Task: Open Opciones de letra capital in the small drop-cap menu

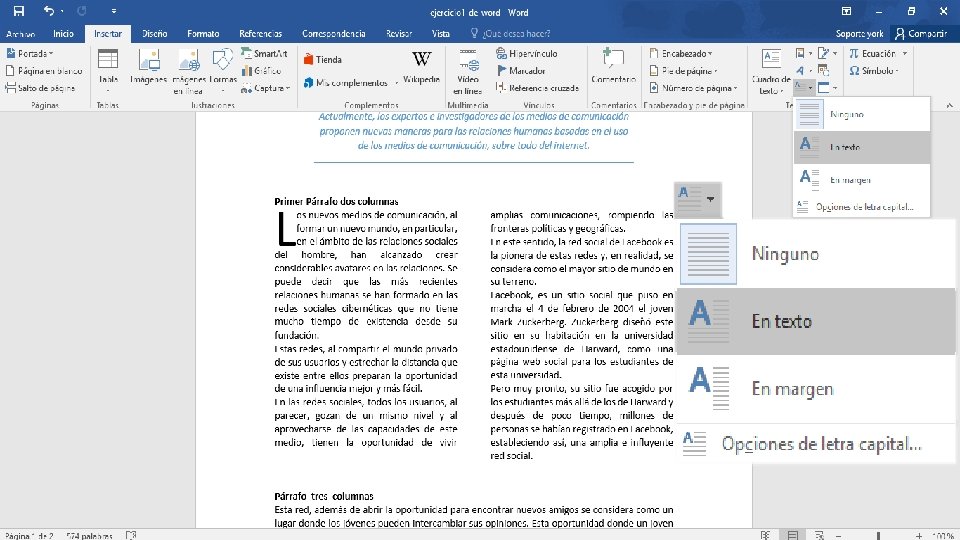Action: click(x=861, y=207)
